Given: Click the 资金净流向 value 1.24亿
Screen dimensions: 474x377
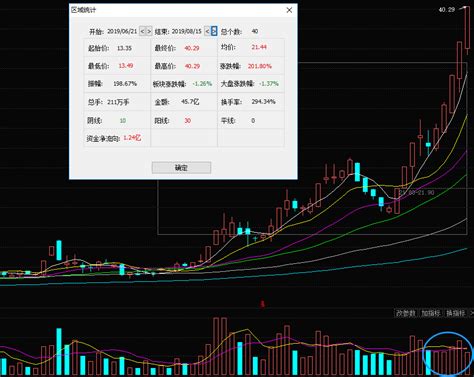Looking at the screenshot, I should click(x=132, y=138).
